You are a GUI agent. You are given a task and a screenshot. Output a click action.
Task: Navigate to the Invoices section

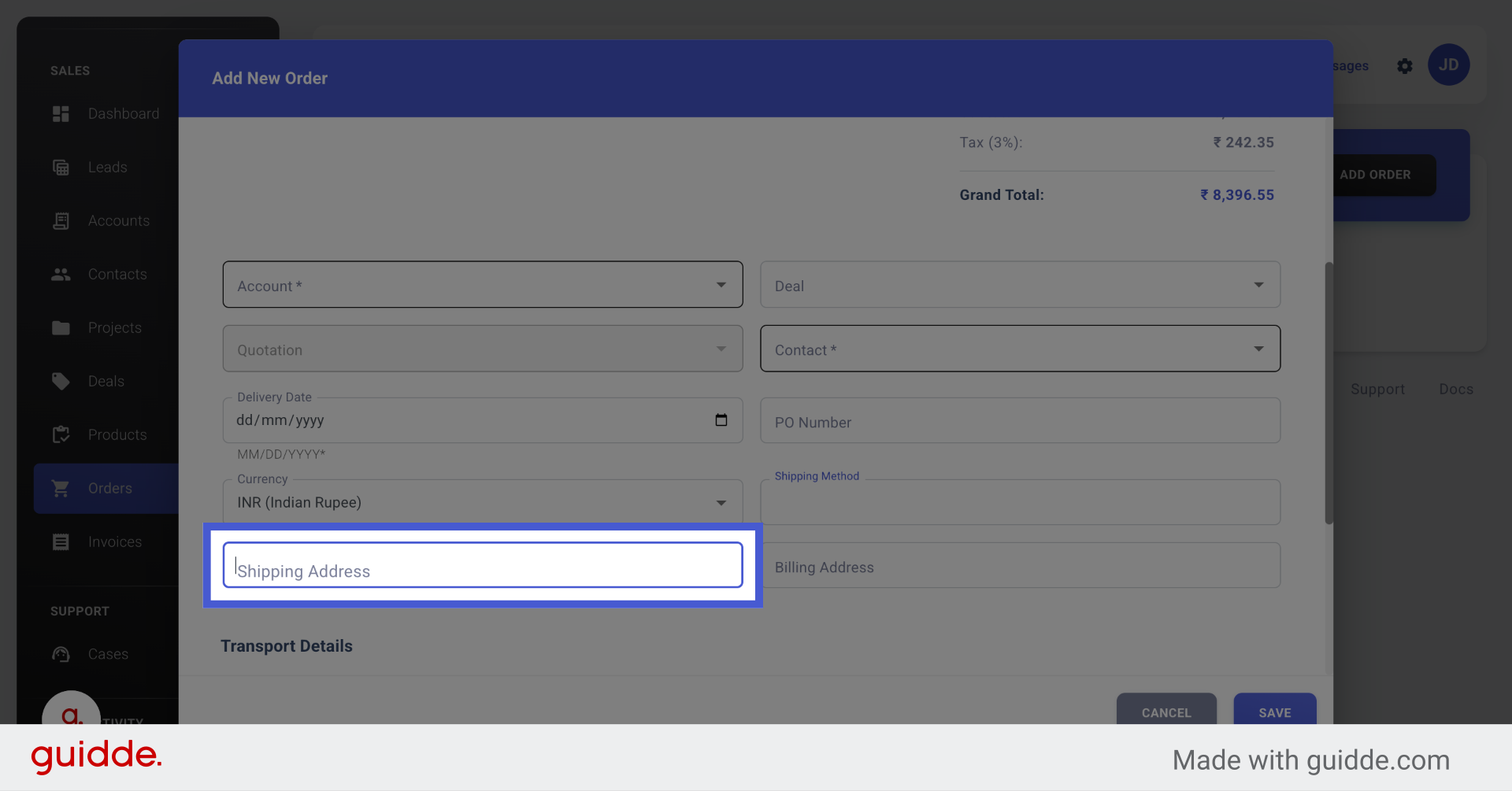coord(61,542)
